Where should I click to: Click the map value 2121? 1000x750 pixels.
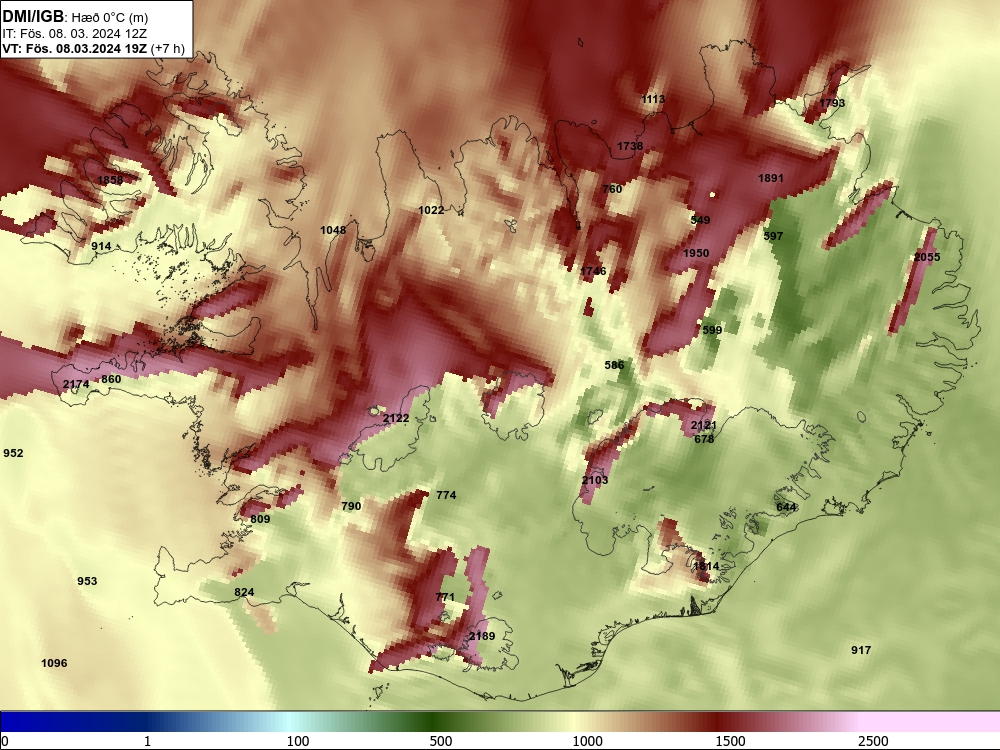point(703,425)
